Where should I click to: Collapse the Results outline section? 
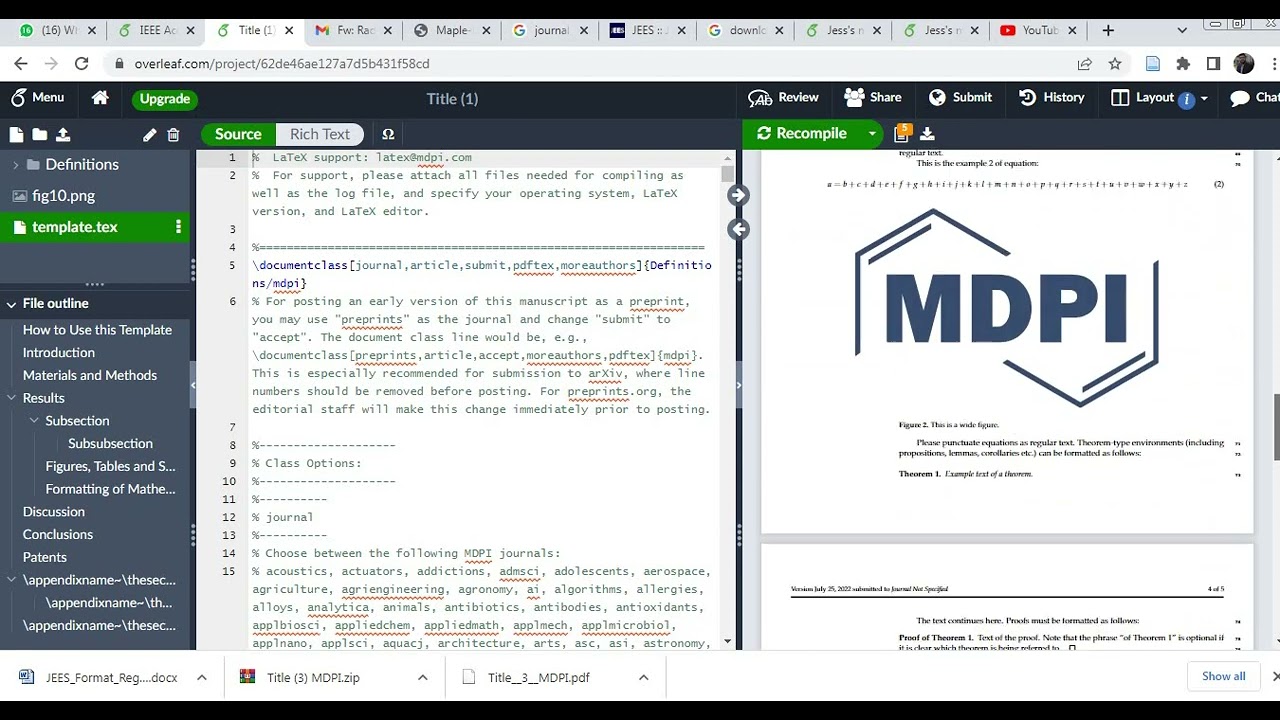click(x=12, y=398)
